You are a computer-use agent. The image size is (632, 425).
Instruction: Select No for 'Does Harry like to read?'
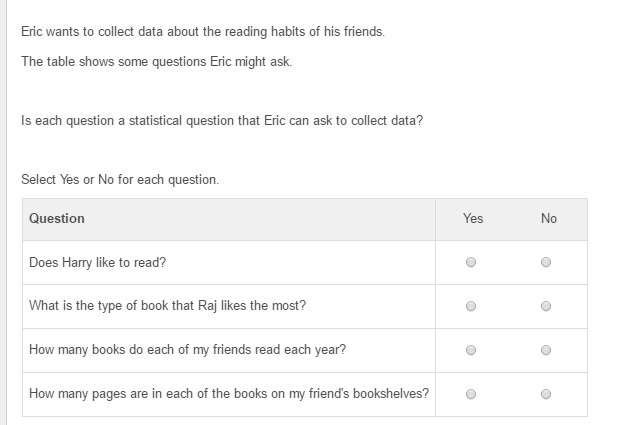tap(546, 263)
